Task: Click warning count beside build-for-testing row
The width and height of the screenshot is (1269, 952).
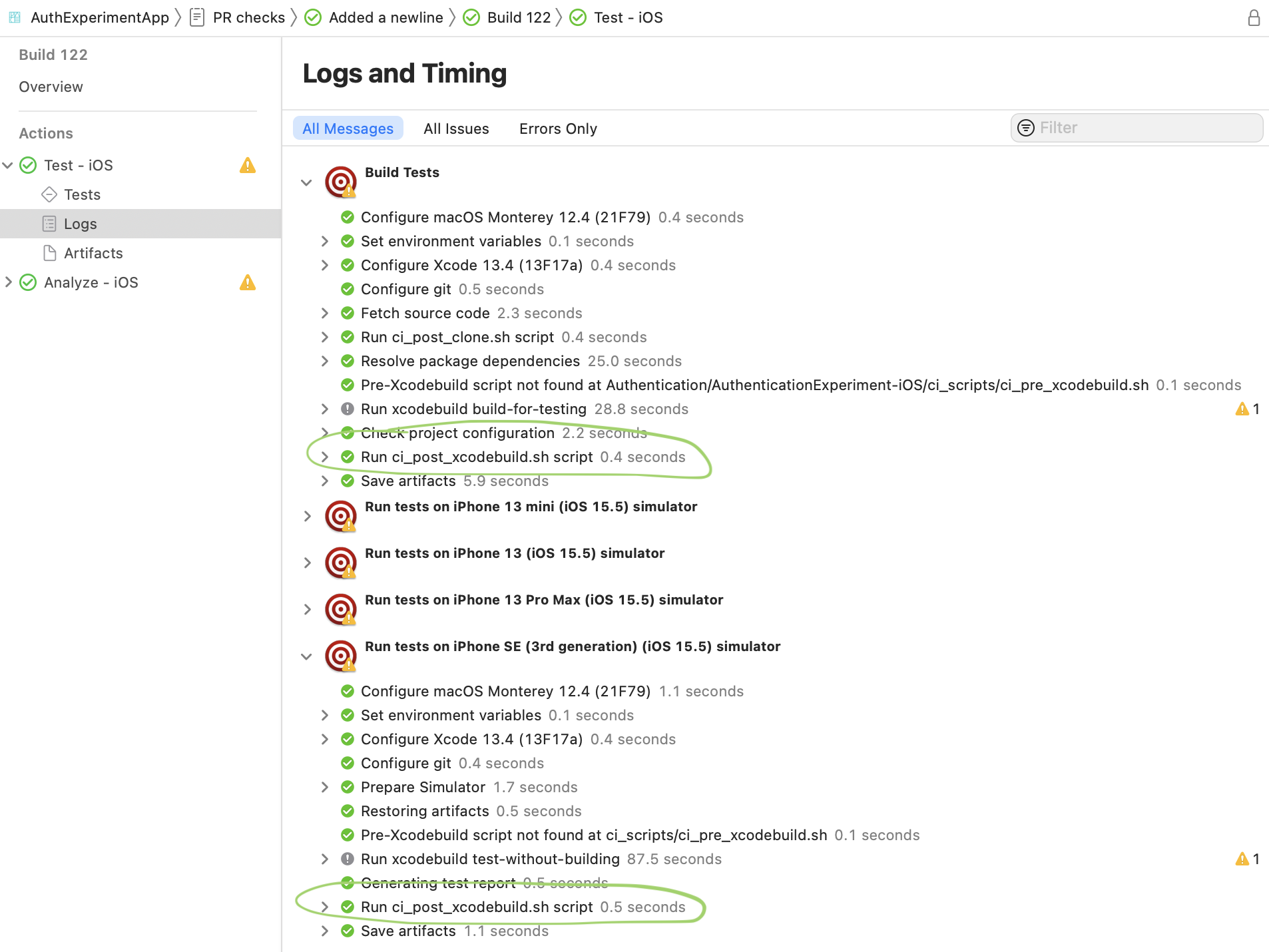Action: coord(1248,409)
